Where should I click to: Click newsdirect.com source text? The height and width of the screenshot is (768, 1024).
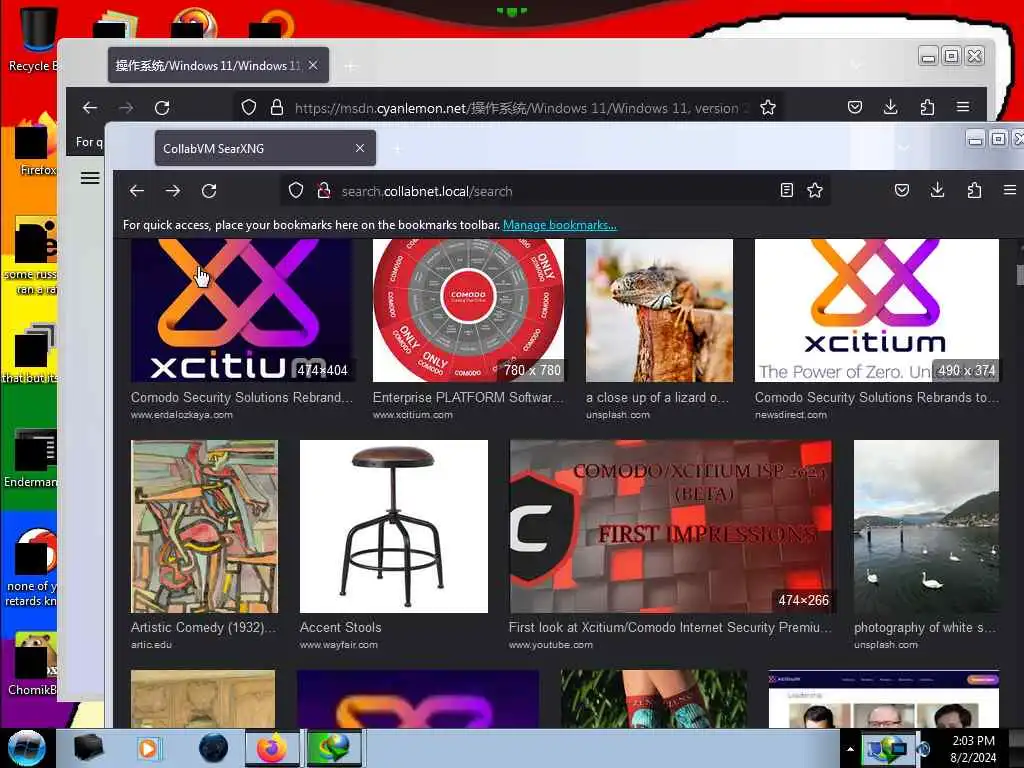pos(790,415)
